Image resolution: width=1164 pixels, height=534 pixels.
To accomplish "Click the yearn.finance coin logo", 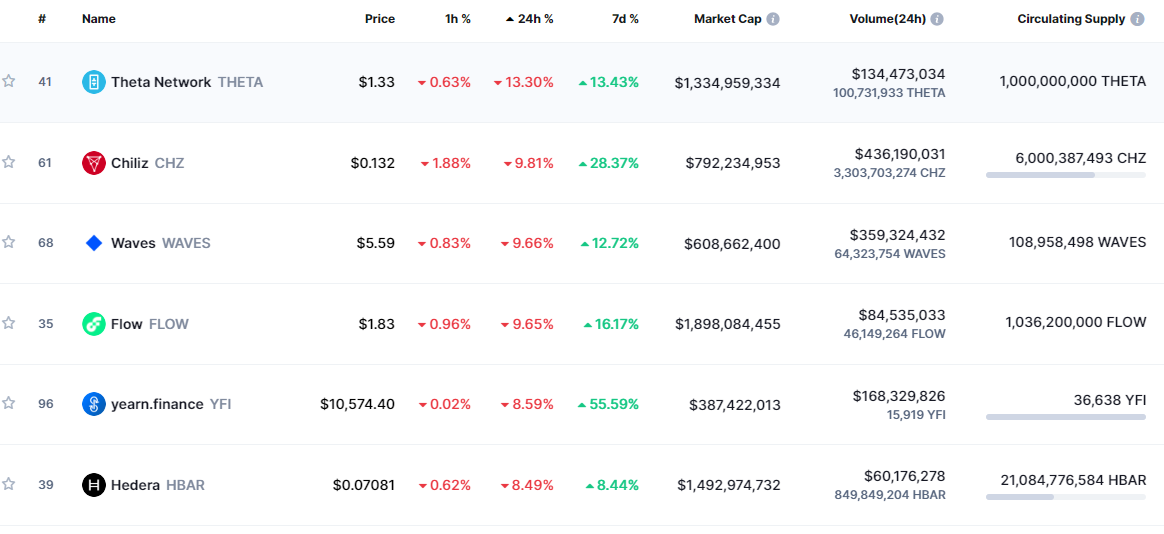I will coord(94,404).
